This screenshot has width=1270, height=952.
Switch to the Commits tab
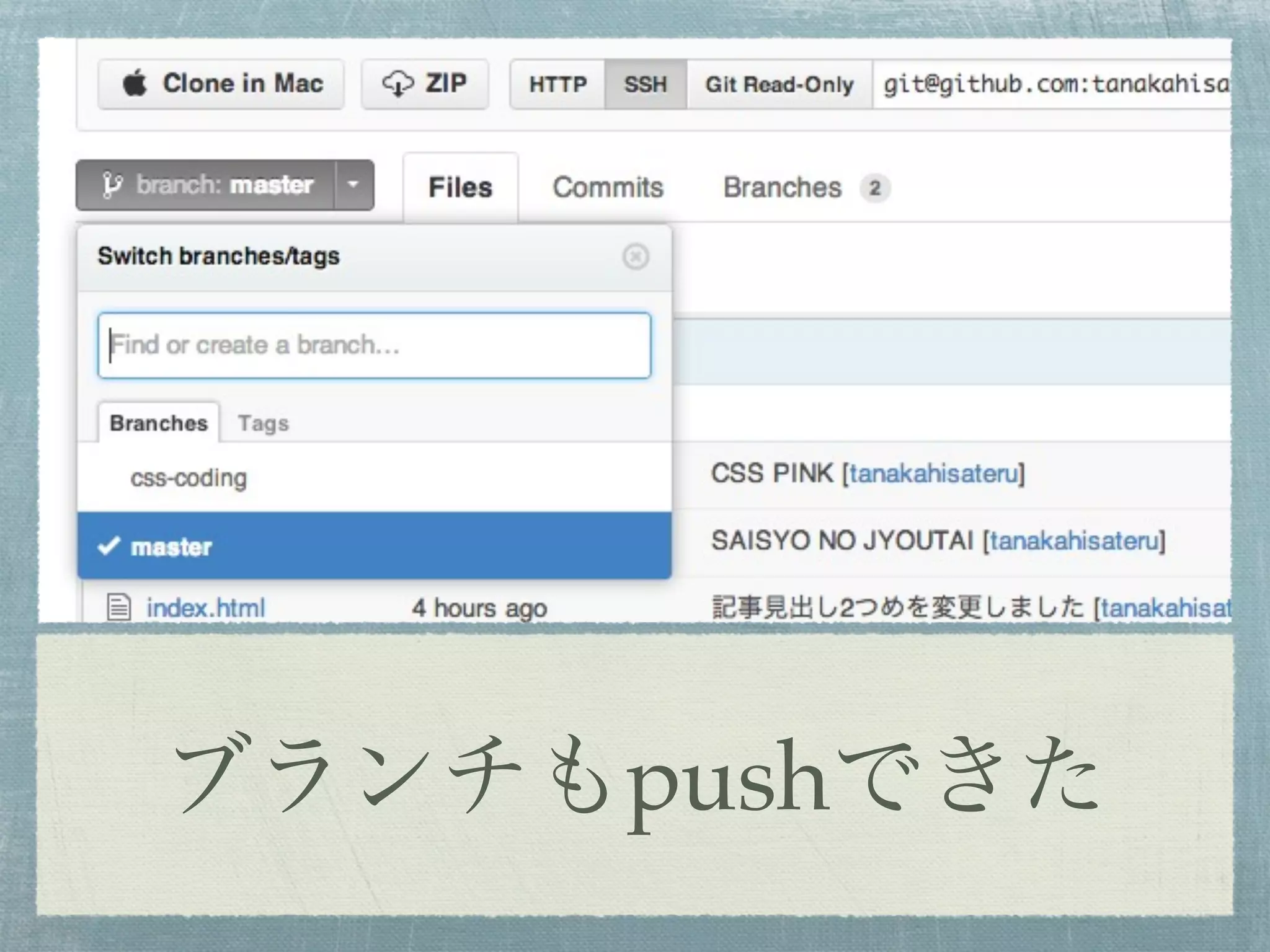[x=608, y=187]
